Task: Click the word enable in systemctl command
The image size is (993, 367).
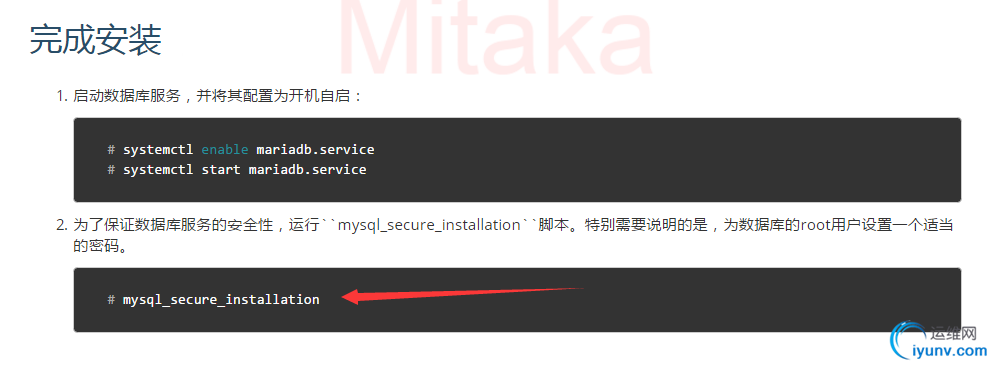Action: click(225, 150)
